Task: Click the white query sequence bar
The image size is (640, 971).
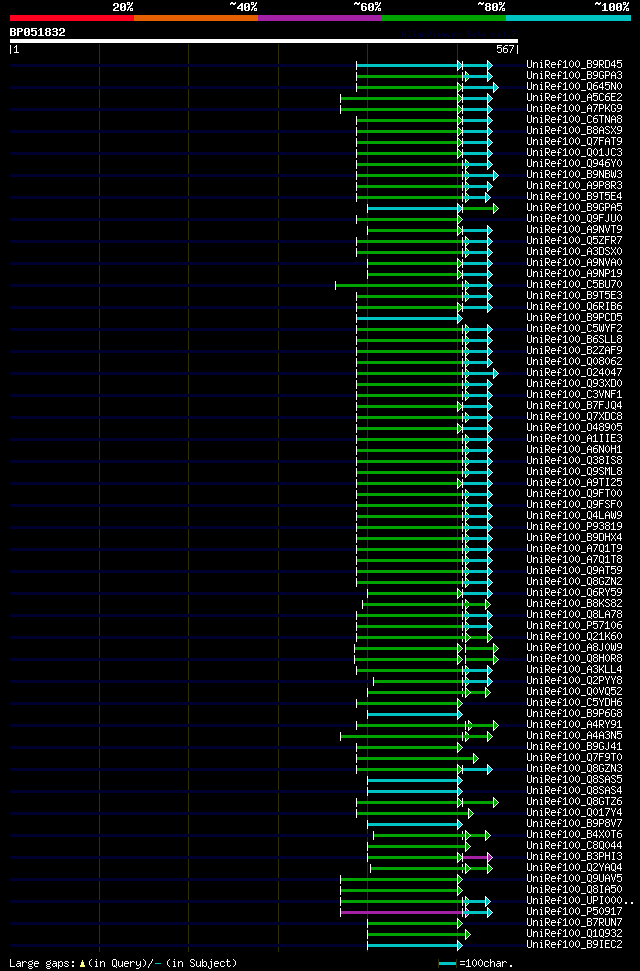Action: 264,41
